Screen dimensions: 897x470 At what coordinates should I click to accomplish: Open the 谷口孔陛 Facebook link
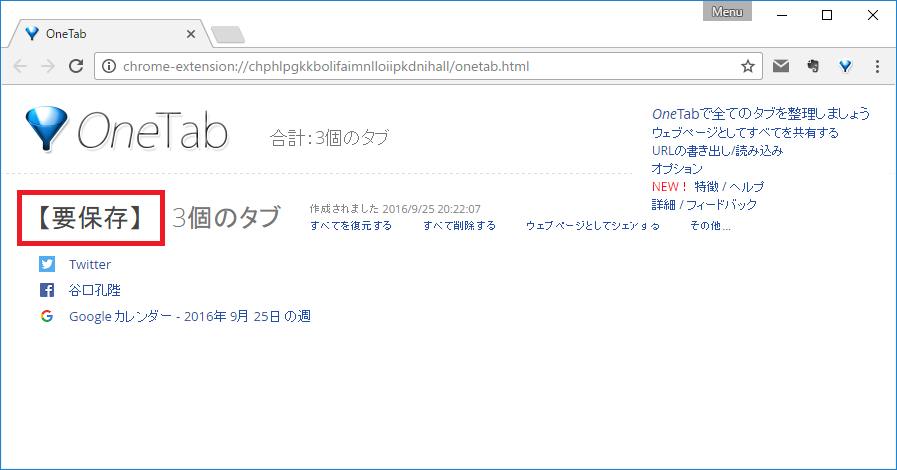[x=95, y=291]
